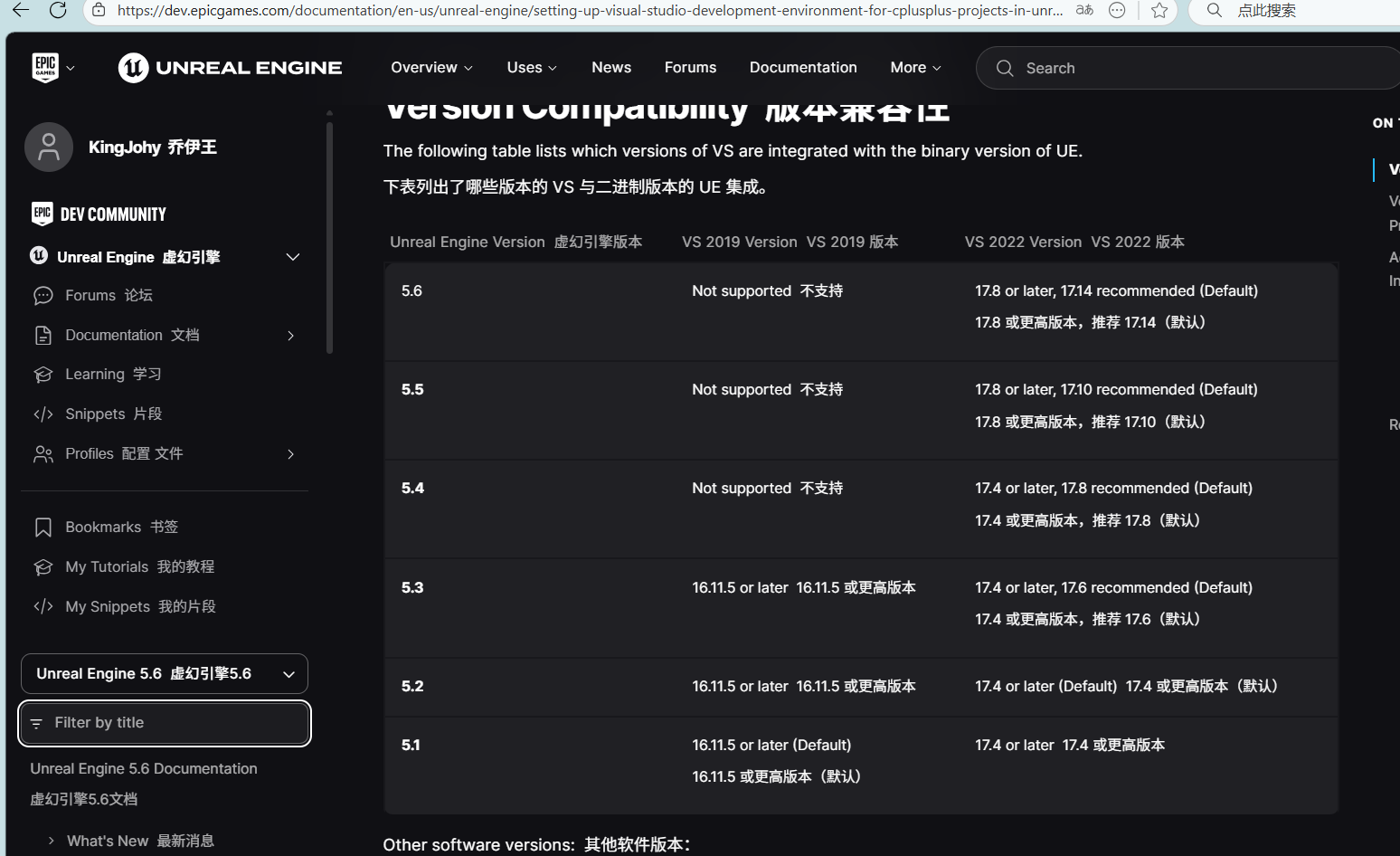Open Forums in the top navigation
Viewport: 1400px width, 856px height.
click(x=690, y=68)
